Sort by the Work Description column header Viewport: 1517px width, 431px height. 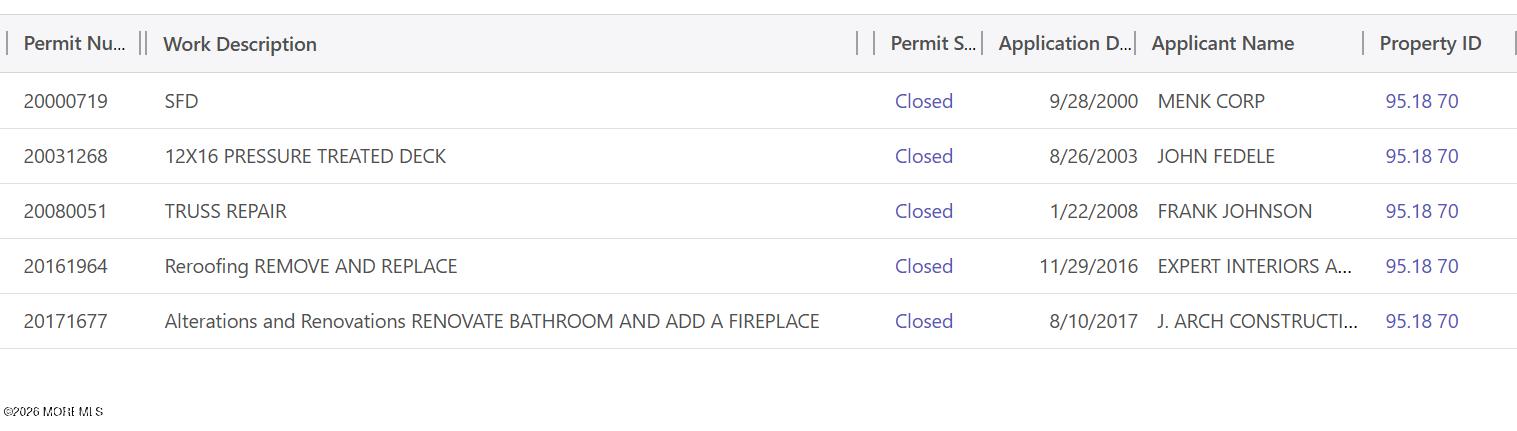(x=240, y=44)
